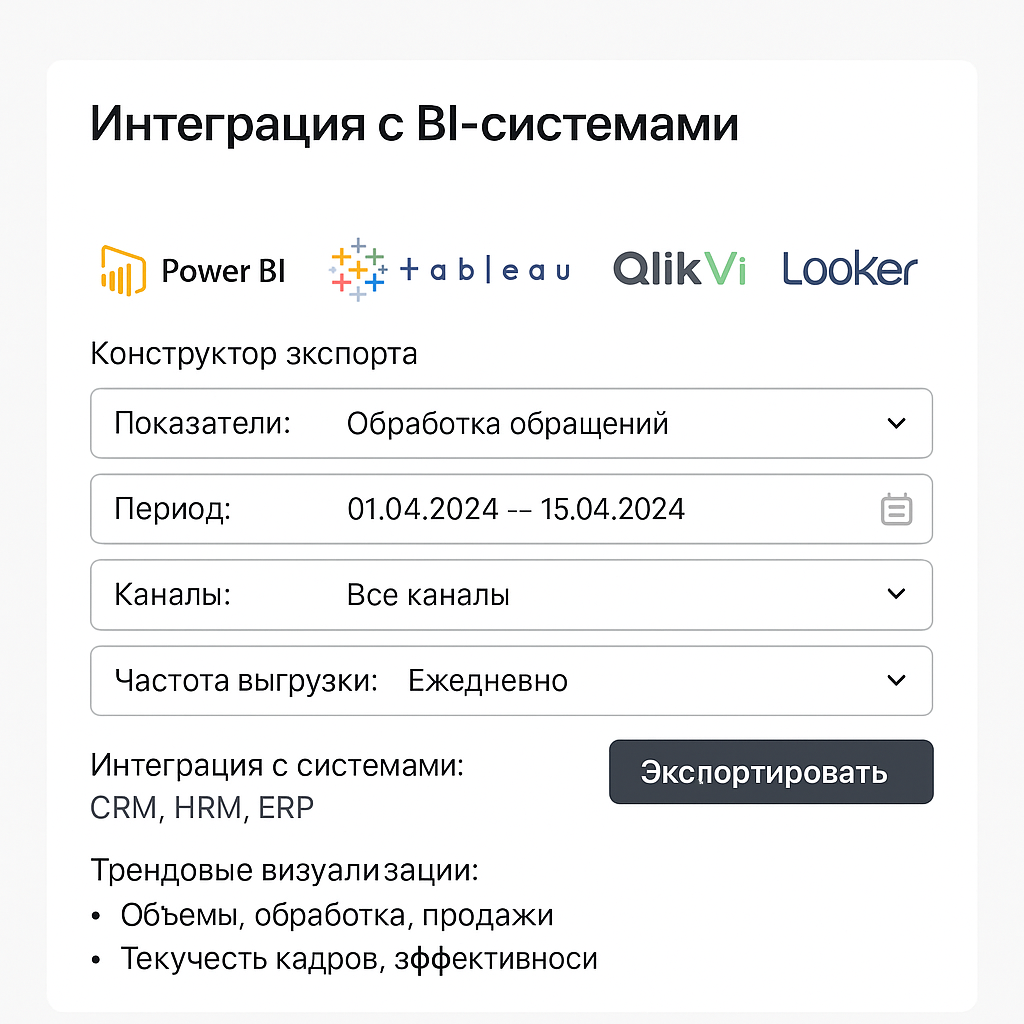Click the Экспортировать button
The image size is (1024, 1024).
[x=771, y=772]
